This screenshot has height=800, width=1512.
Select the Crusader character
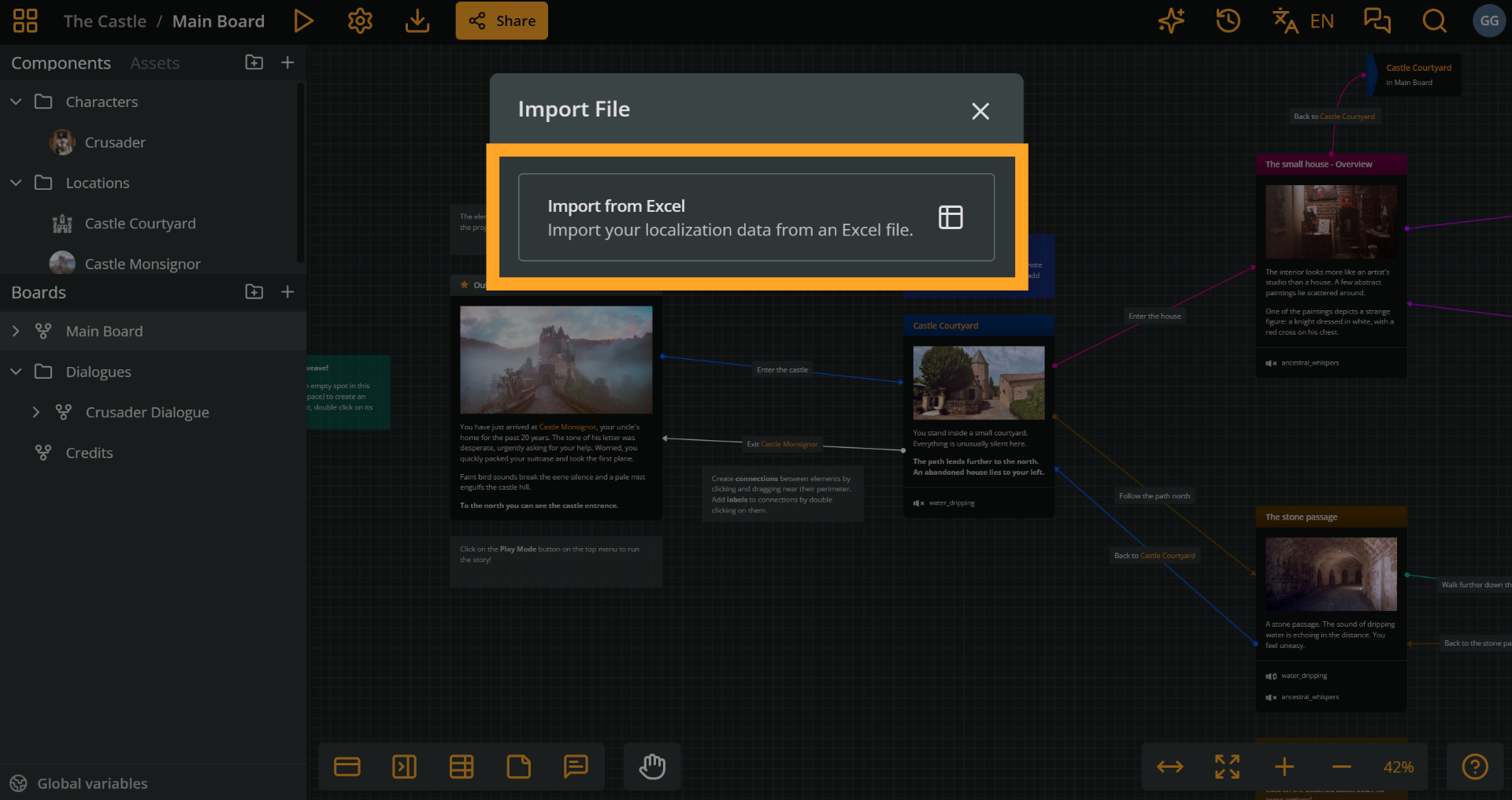pos(115,143)
